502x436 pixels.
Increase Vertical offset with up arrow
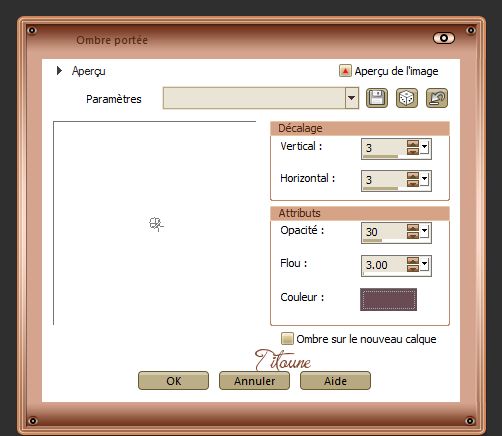[x=413, y=144]
